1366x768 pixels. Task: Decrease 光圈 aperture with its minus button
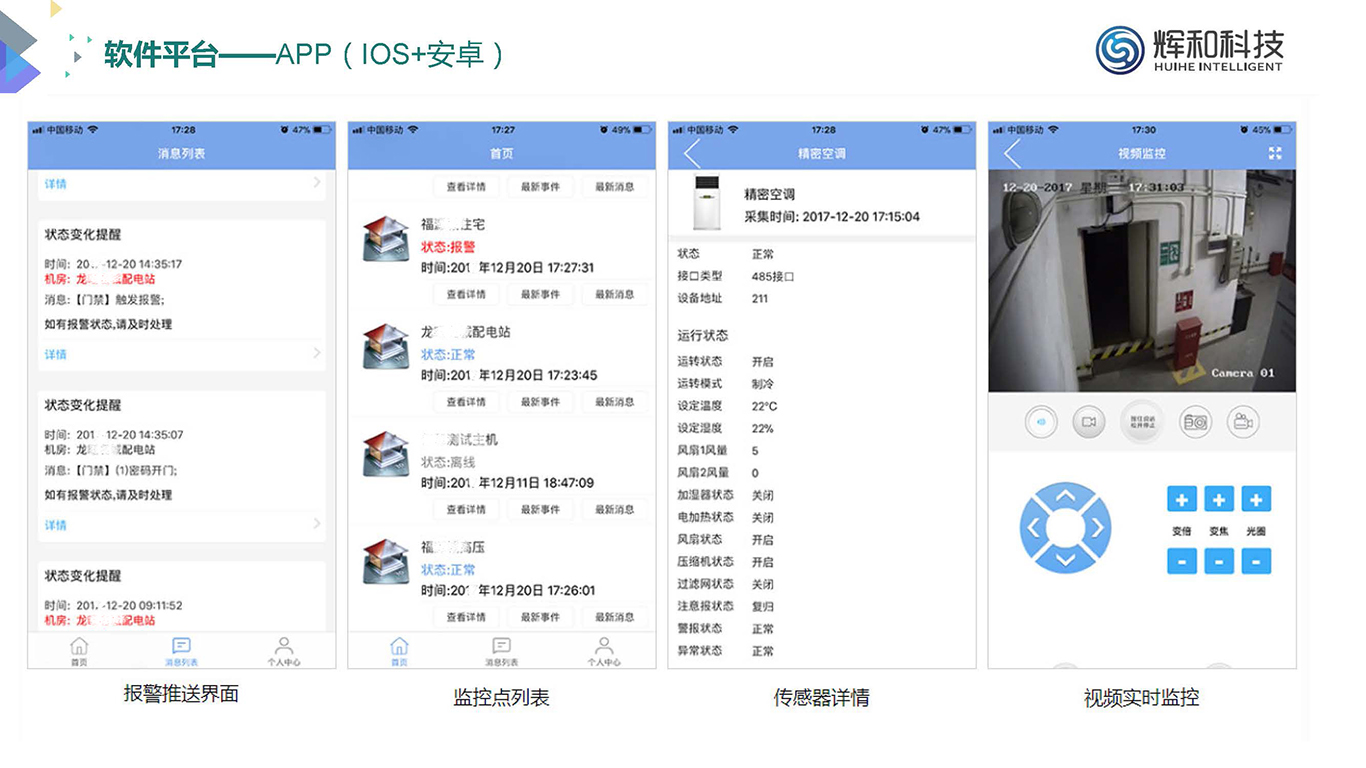click(1256, 561)
